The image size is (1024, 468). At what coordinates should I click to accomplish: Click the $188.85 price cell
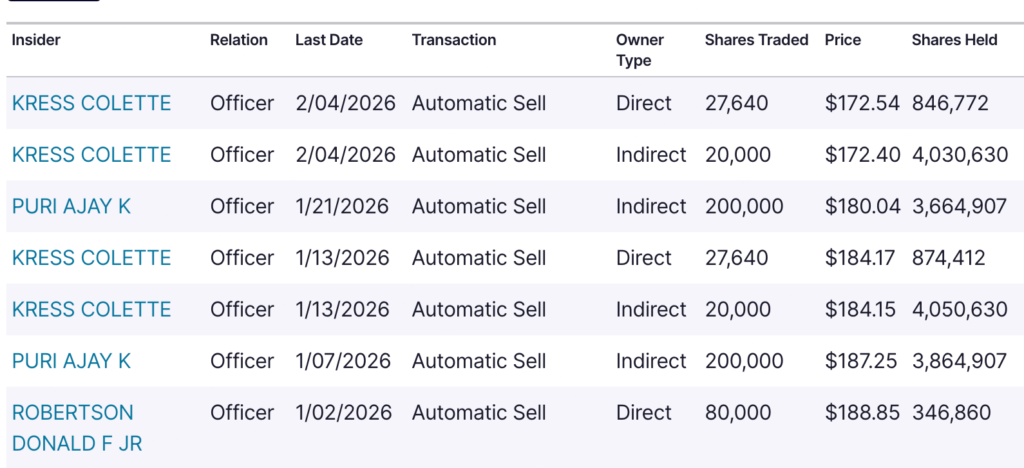[862, 413]
